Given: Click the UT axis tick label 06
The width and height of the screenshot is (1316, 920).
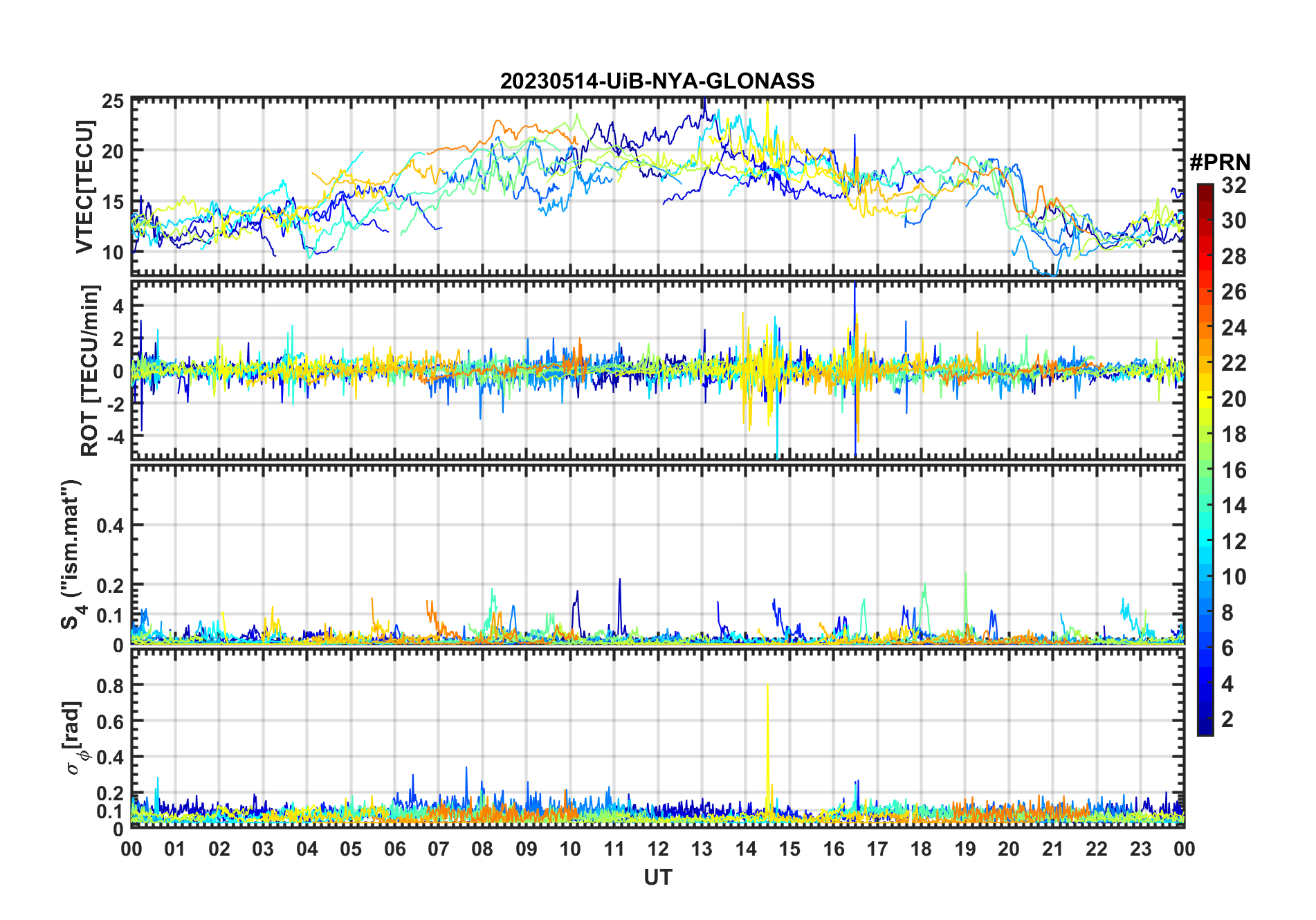Looking at the screenshot, I should pyautogui.click(x=395, y=849).
